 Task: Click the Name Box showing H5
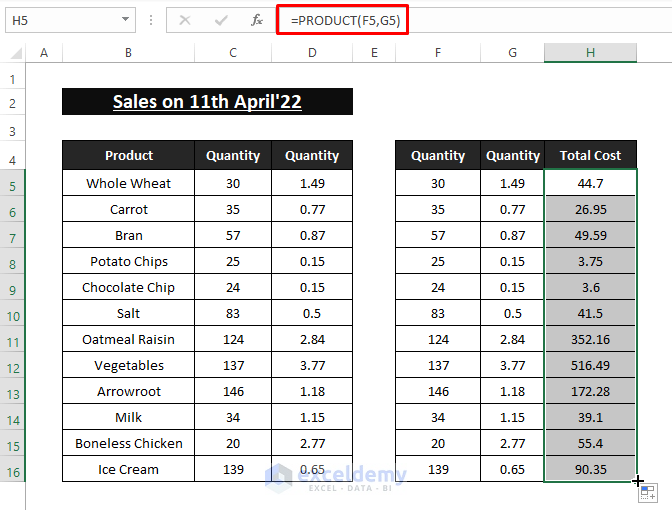(60, 20)
